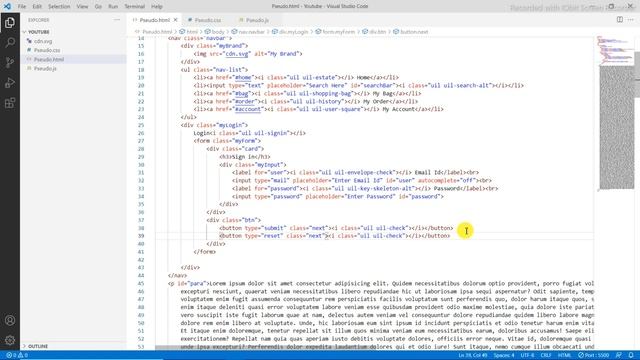Click the div.myLogin breadcrumb item
640x360 pixels.
[290, 32]
